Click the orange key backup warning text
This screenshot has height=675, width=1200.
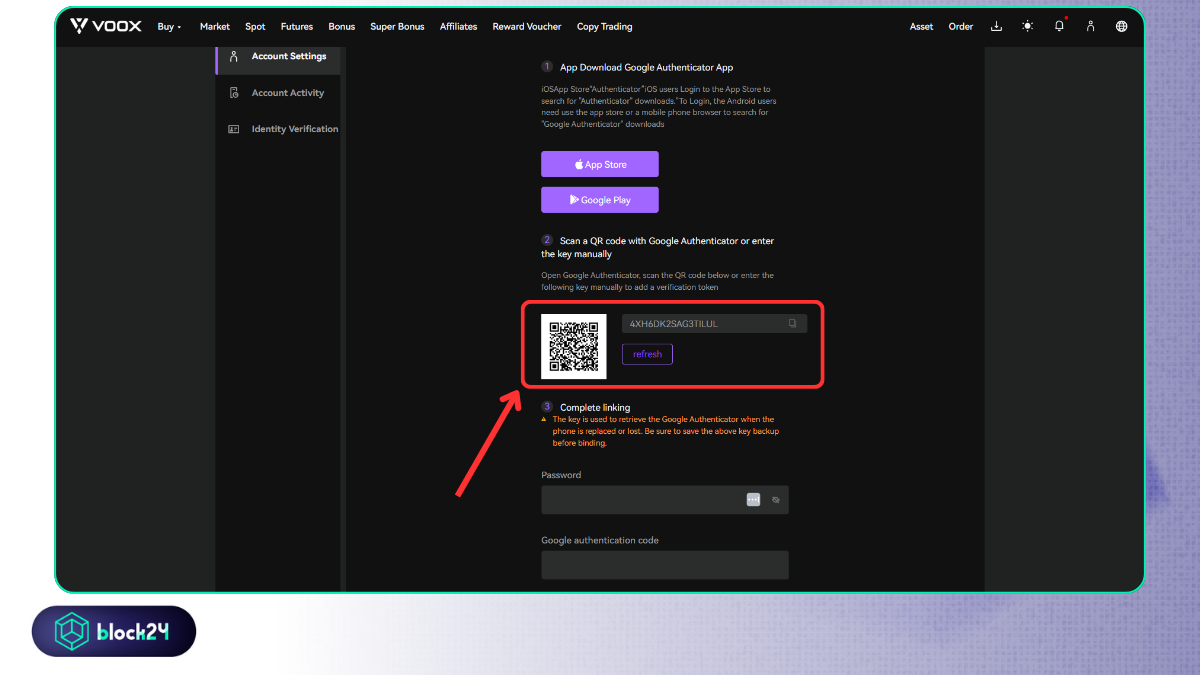665,431
